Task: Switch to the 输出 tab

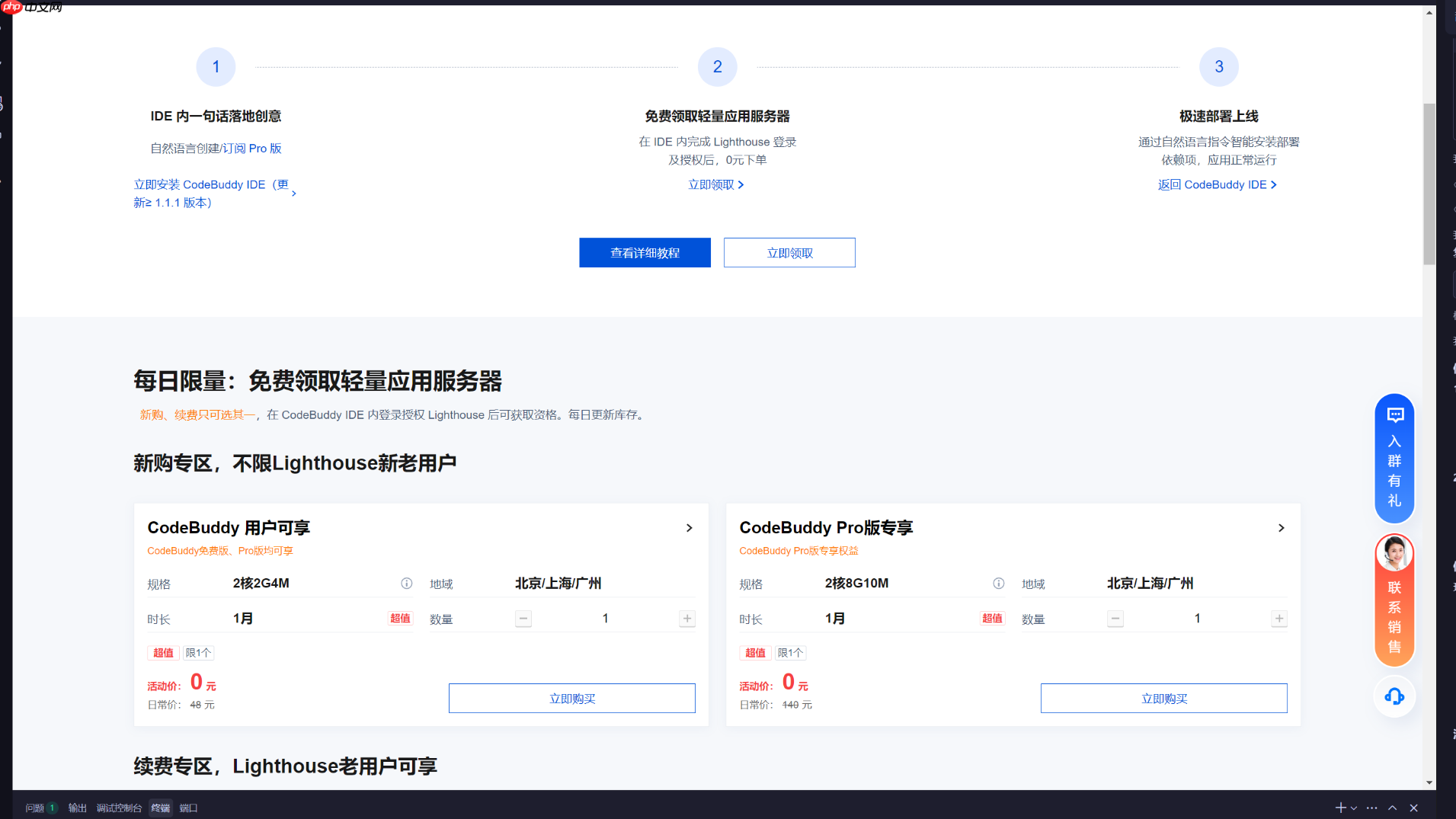Action: point(76,808)
